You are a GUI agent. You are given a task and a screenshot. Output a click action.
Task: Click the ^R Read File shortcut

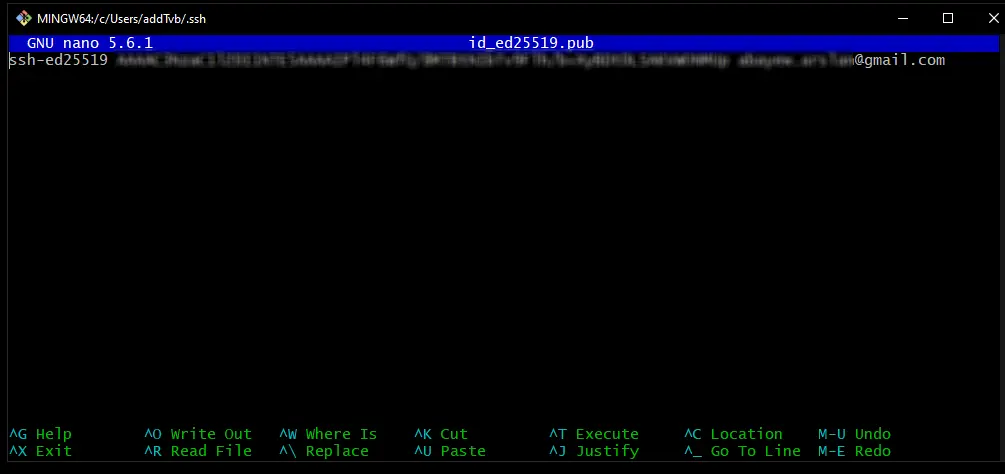[x=198, y=451]
